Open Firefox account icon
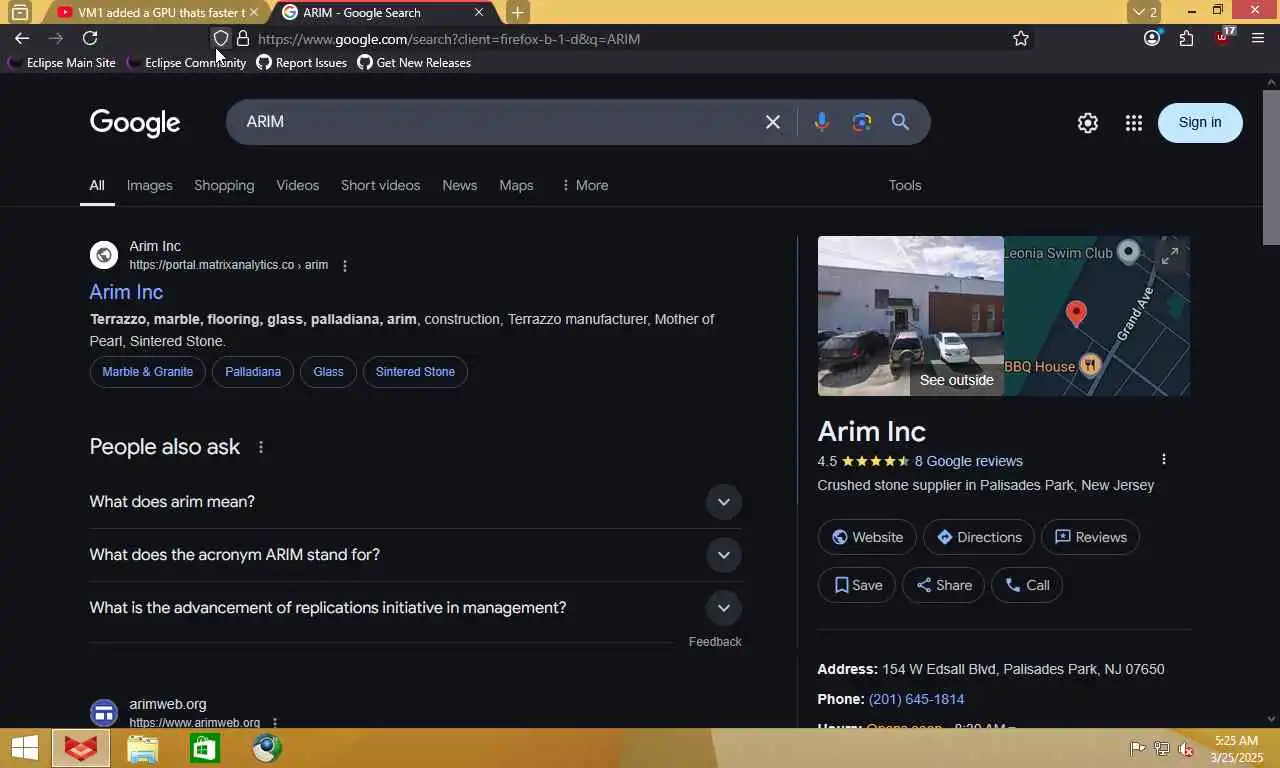 pyautogui.click(x=1152, y=38)
